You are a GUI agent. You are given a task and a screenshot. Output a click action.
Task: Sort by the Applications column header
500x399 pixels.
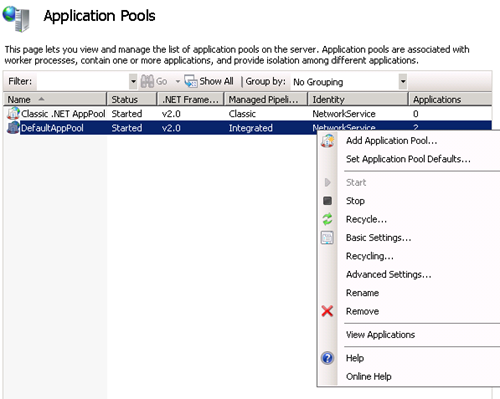click(450, 99)
